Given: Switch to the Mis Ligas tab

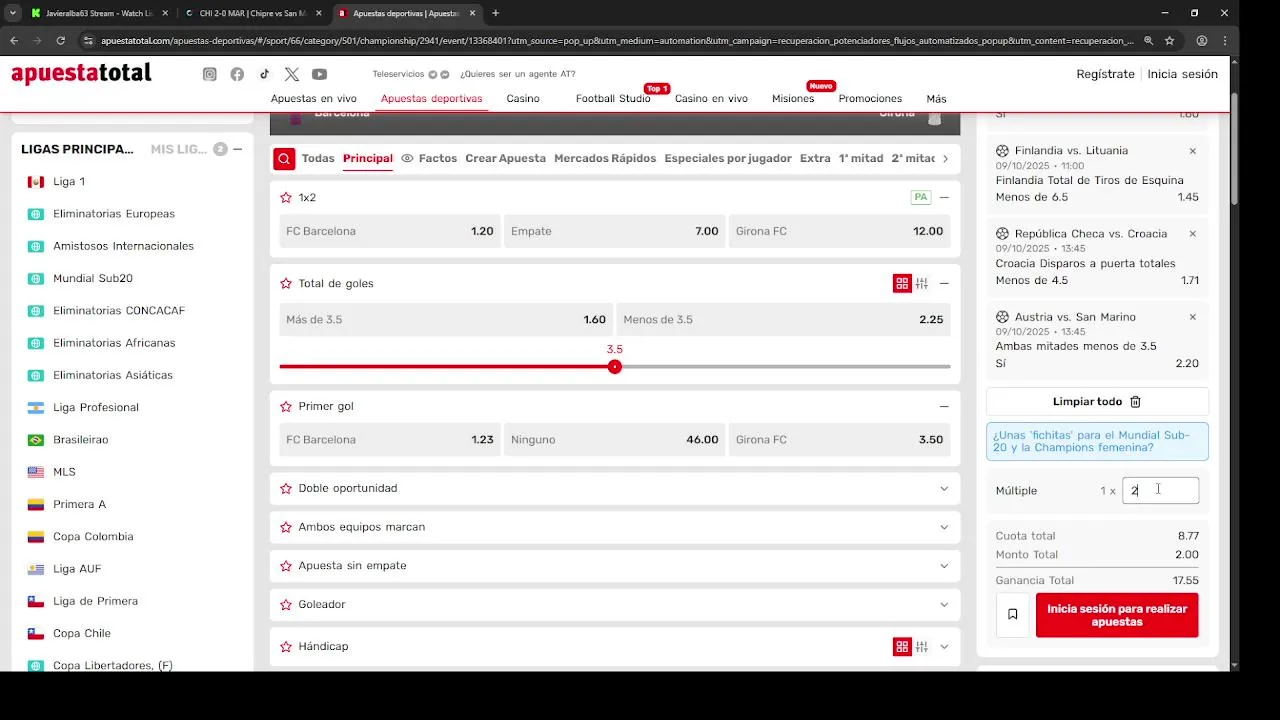Looking at the screenshot, I should pyautogui.click(x=179, y=149).
